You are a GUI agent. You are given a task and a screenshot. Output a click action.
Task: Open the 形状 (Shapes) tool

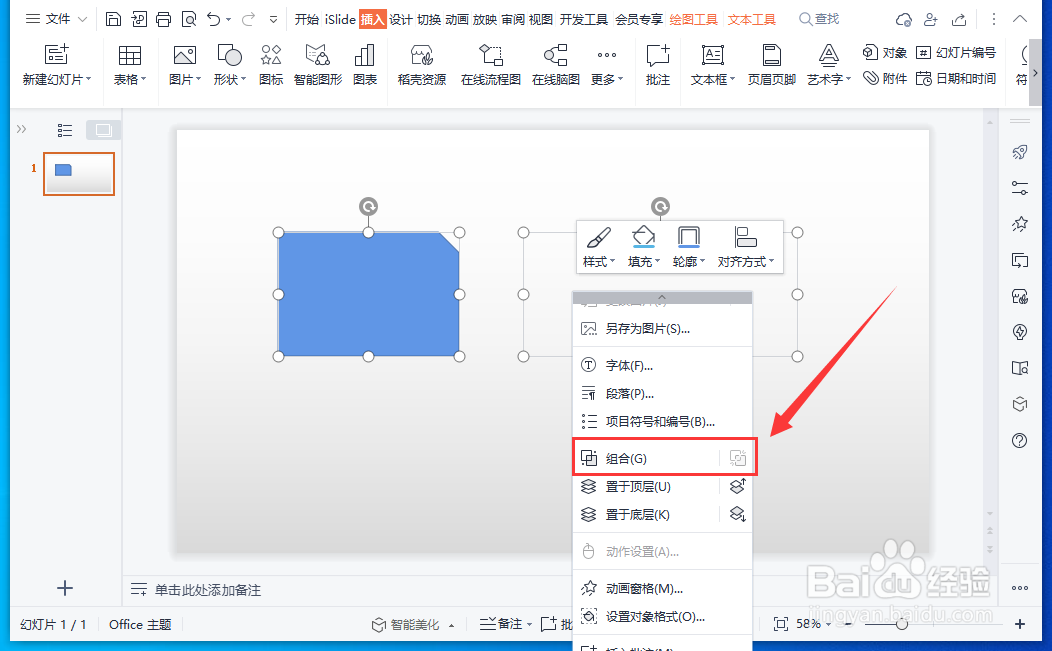coord(229,65)
